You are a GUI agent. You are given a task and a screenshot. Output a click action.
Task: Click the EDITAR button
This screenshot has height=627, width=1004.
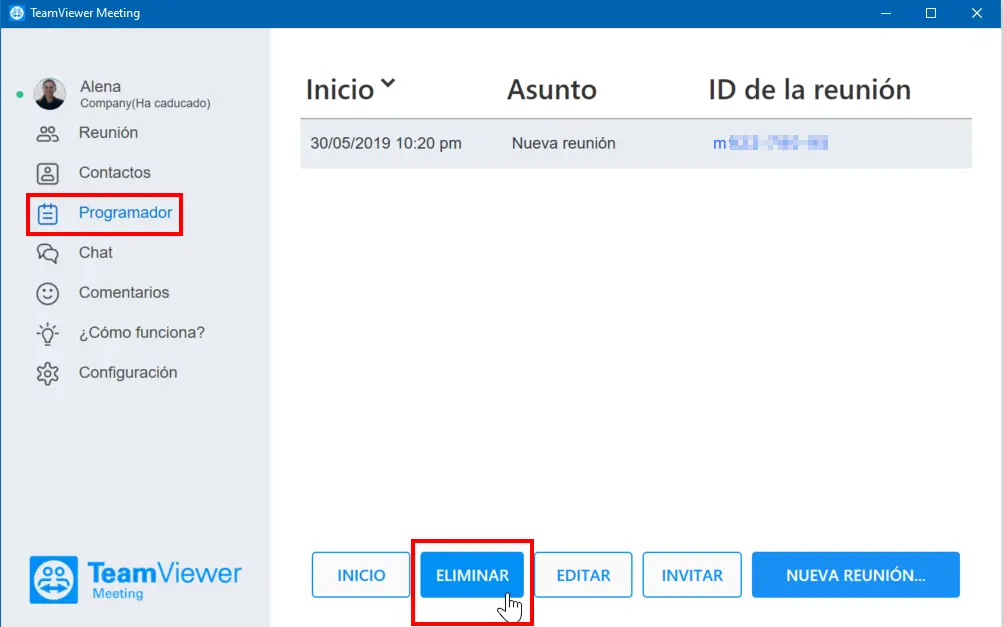583,575
